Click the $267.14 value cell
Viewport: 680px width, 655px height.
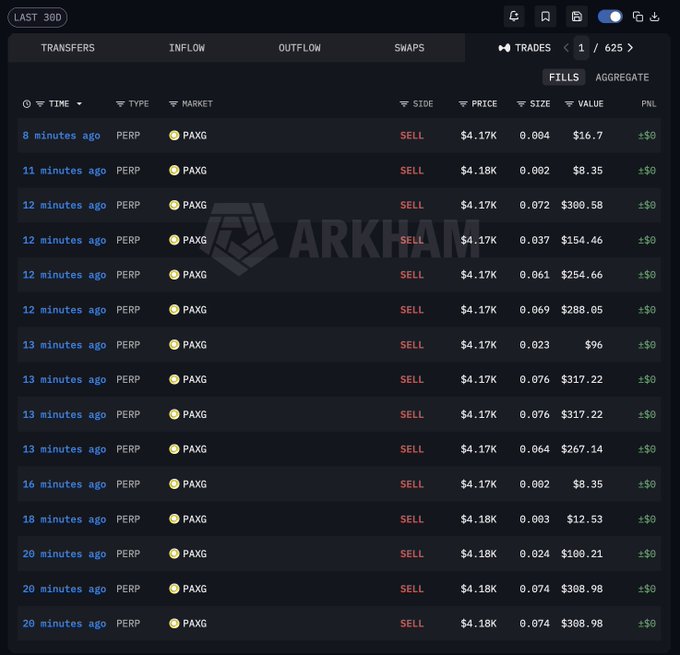pyautogui.click(x=582, y=449)
